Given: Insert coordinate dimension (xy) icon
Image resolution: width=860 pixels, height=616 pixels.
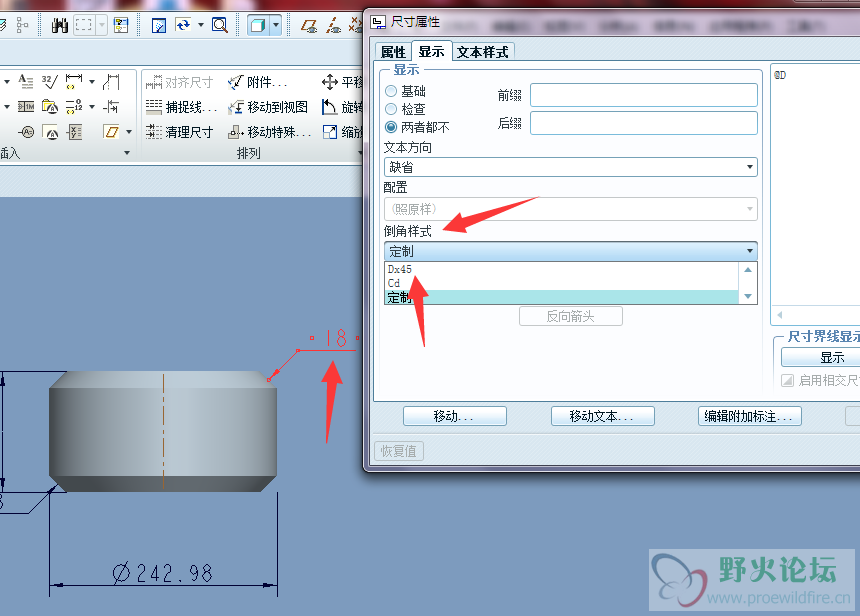Looking at the screenshot, I should [x=75, y=132].
